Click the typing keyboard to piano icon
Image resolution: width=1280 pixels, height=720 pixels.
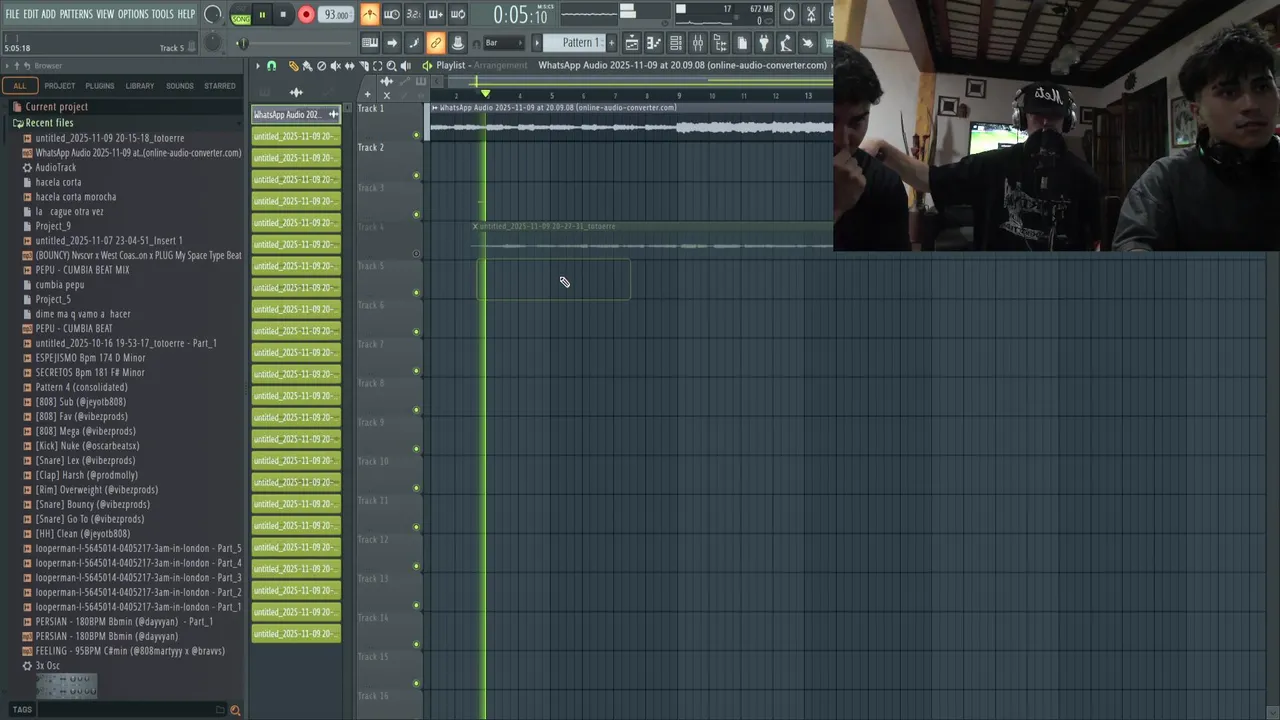(x=370, y=42)
